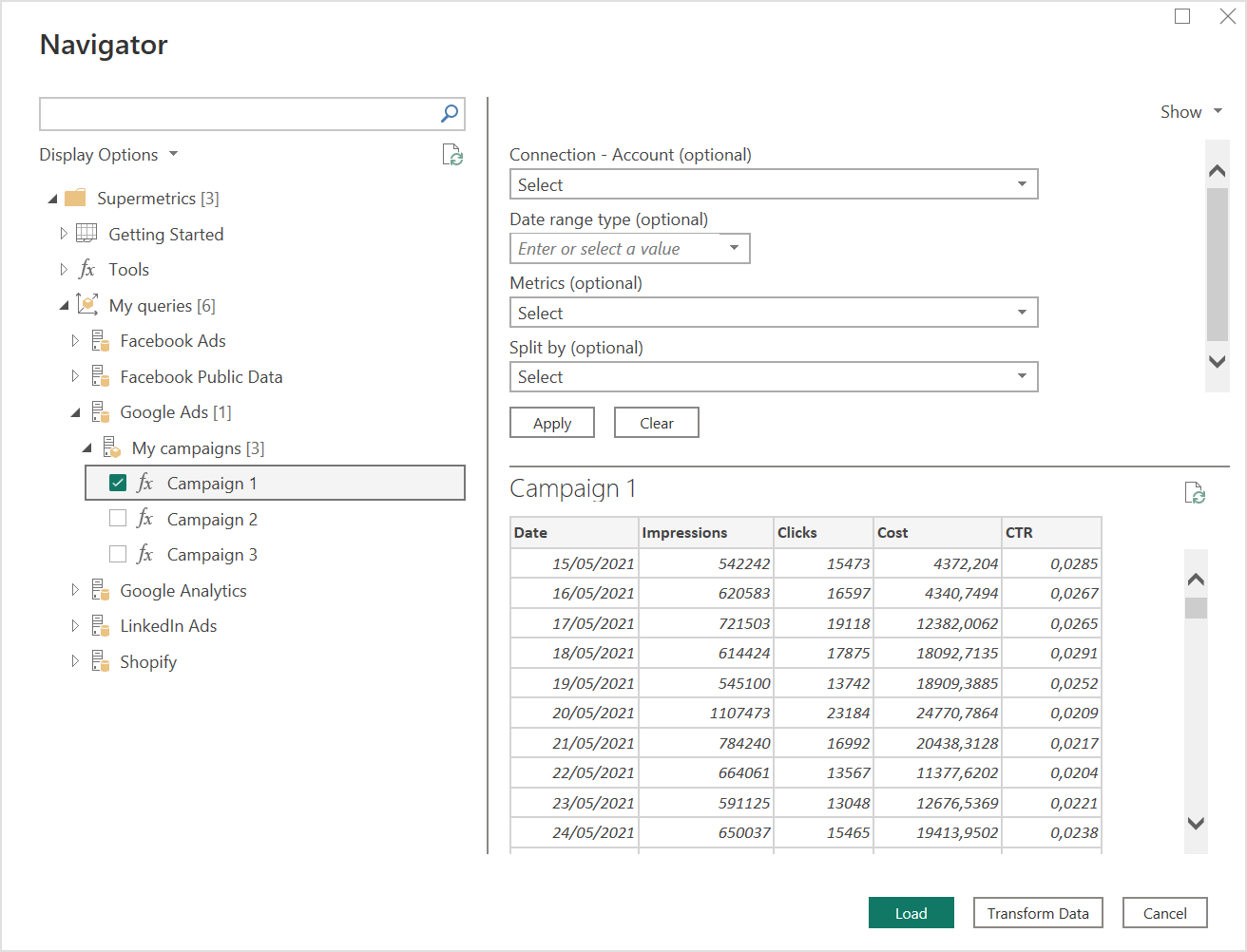1247x952 pixels.
Task: Click the database icon beside Google Analytics
Action: (x=100, y=589)
